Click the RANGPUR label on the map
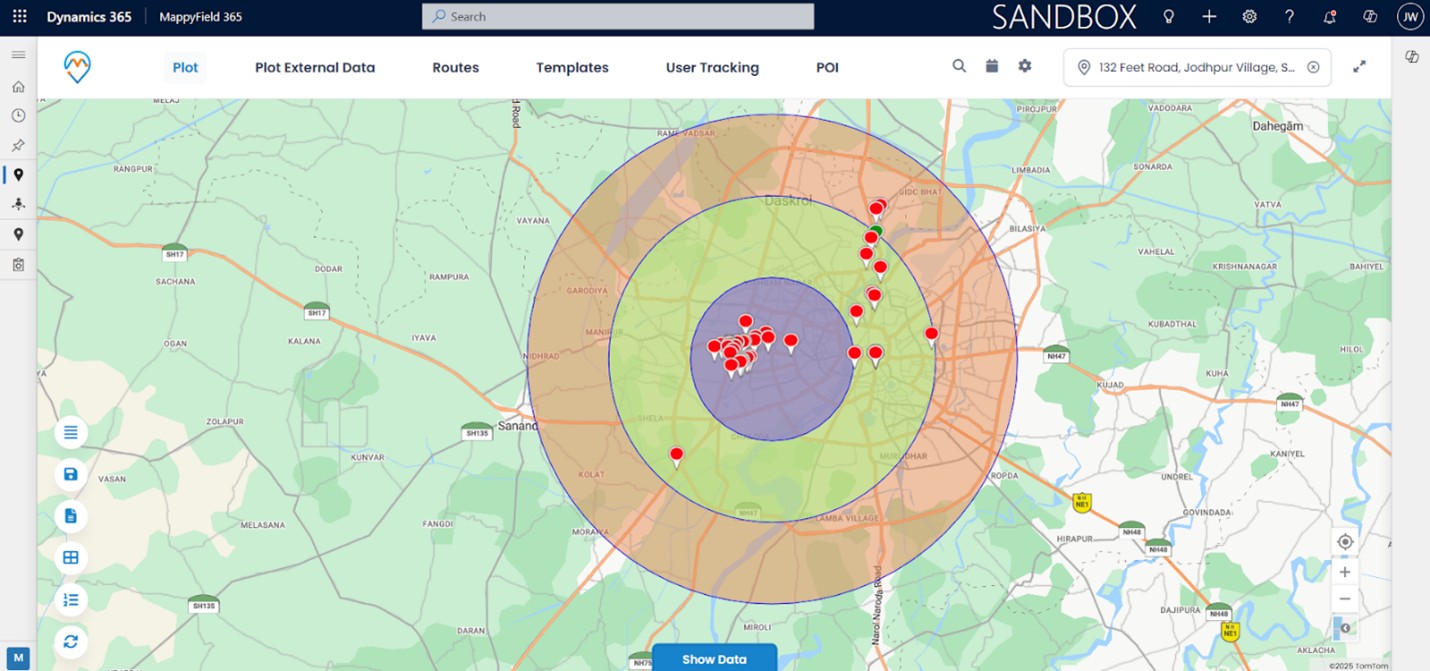Screen dimensions: 1430x671 point(131,169)
